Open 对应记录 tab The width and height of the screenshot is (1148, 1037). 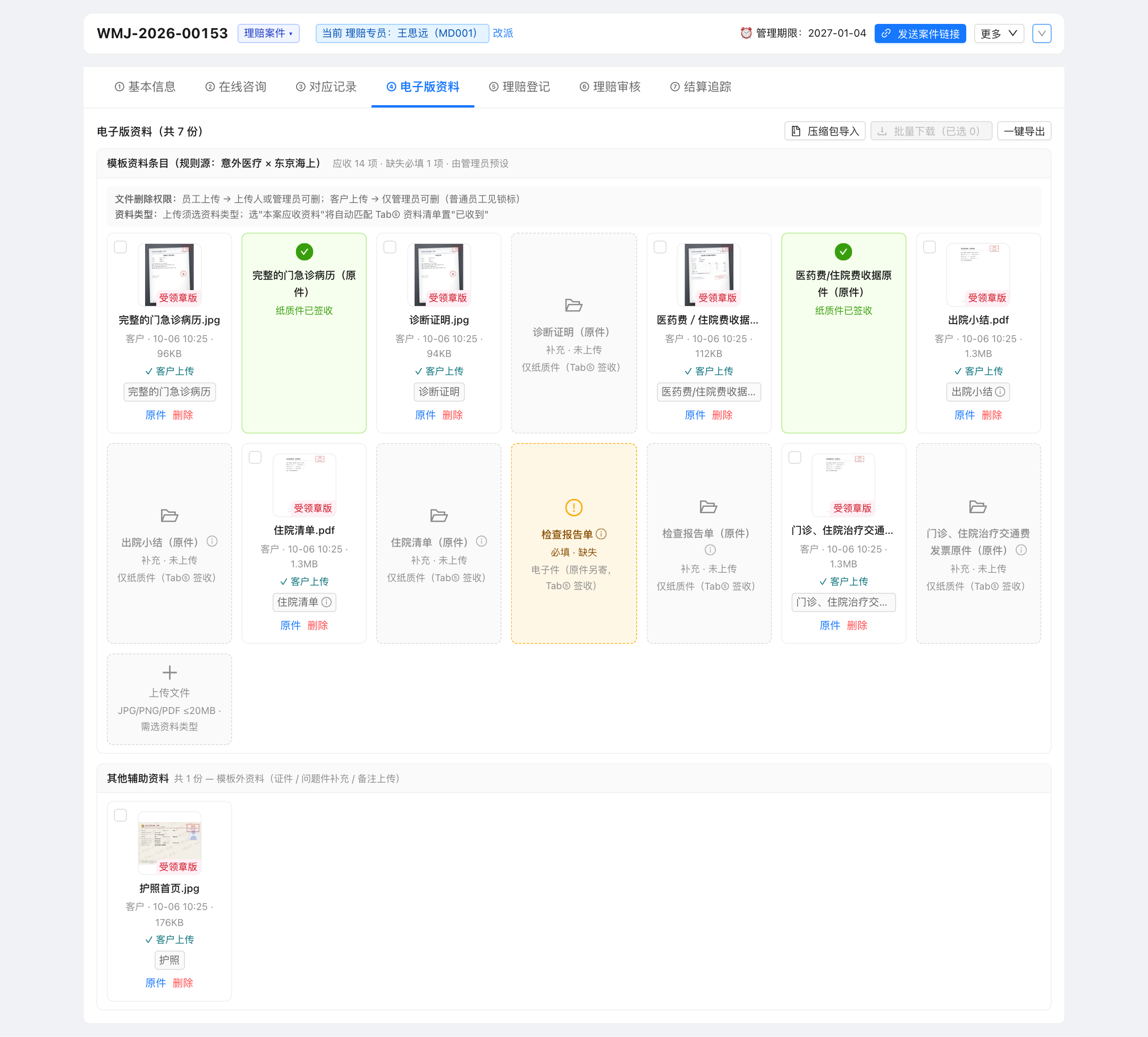pyautogui.click(x=326, y=87)
